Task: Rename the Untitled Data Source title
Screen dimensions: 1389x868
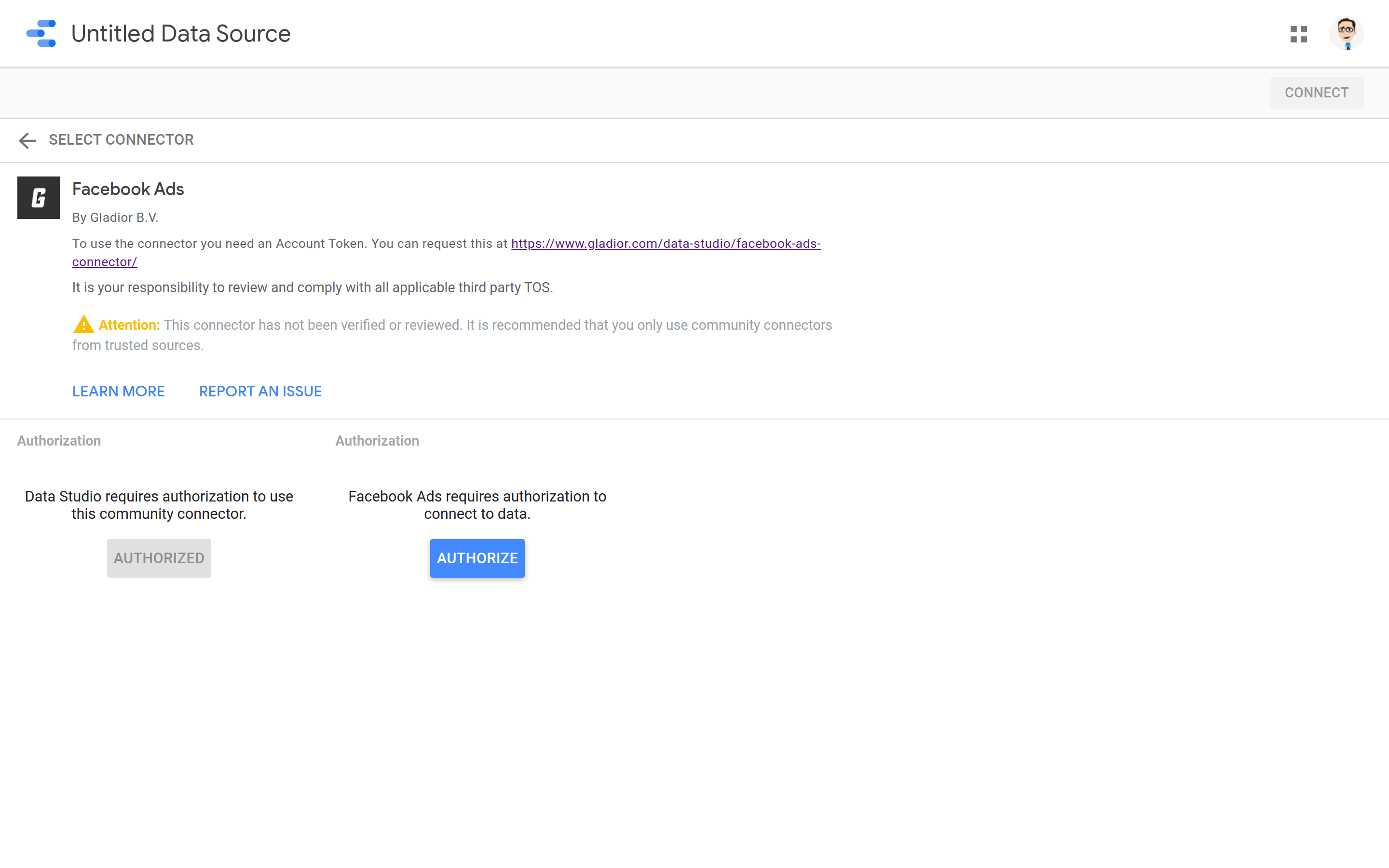Action: point(181,33)
